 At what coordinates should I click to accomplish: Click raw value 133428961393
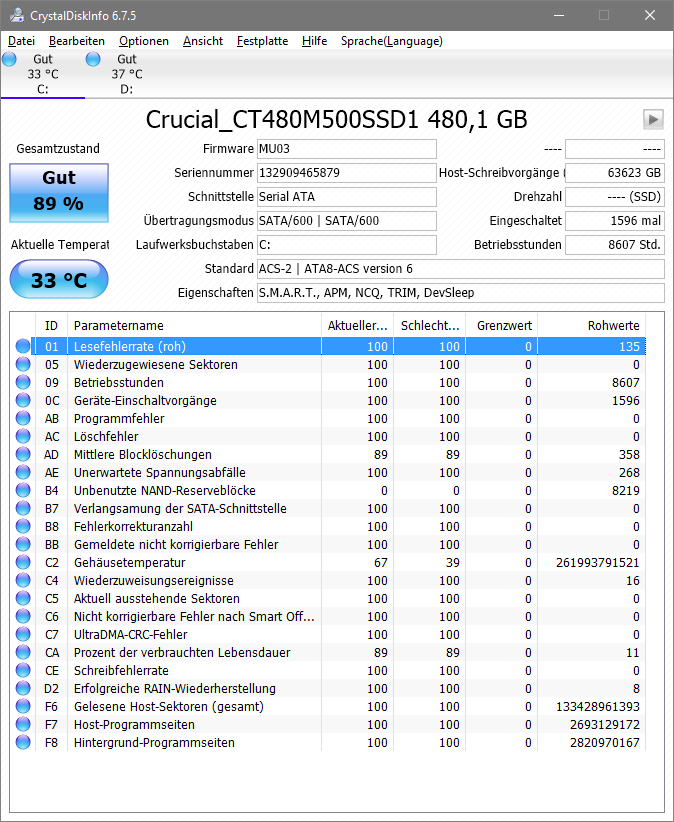point(597,707)
